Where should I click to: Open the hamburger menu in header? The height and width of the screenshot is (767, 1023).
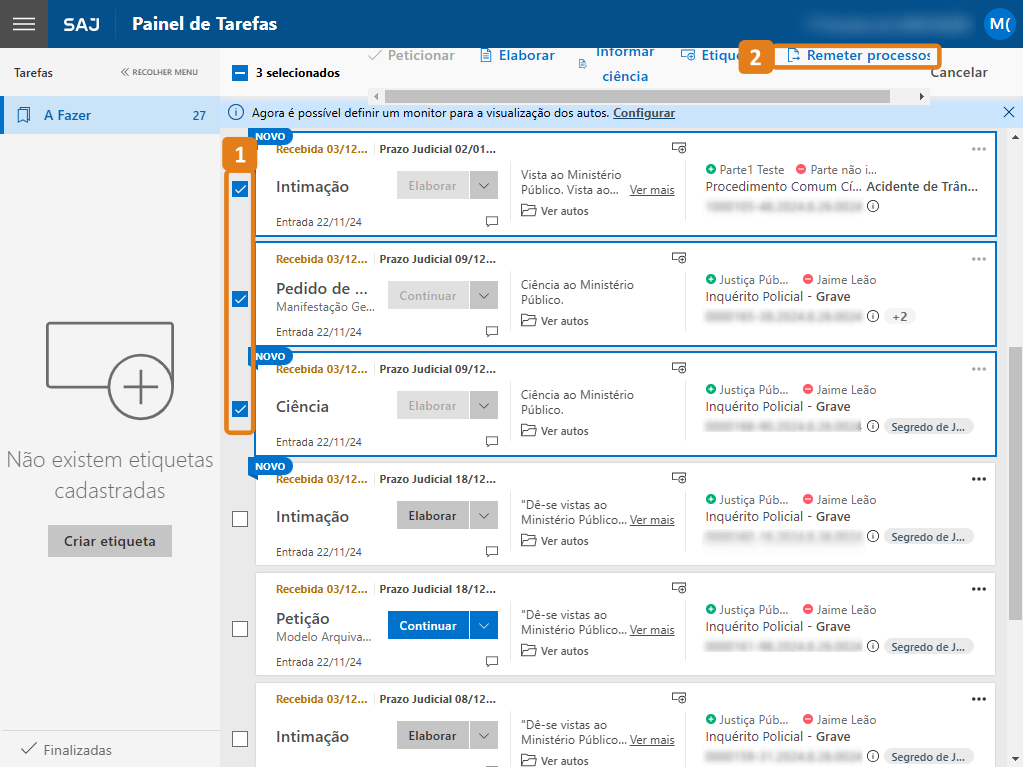pos(23,24)
